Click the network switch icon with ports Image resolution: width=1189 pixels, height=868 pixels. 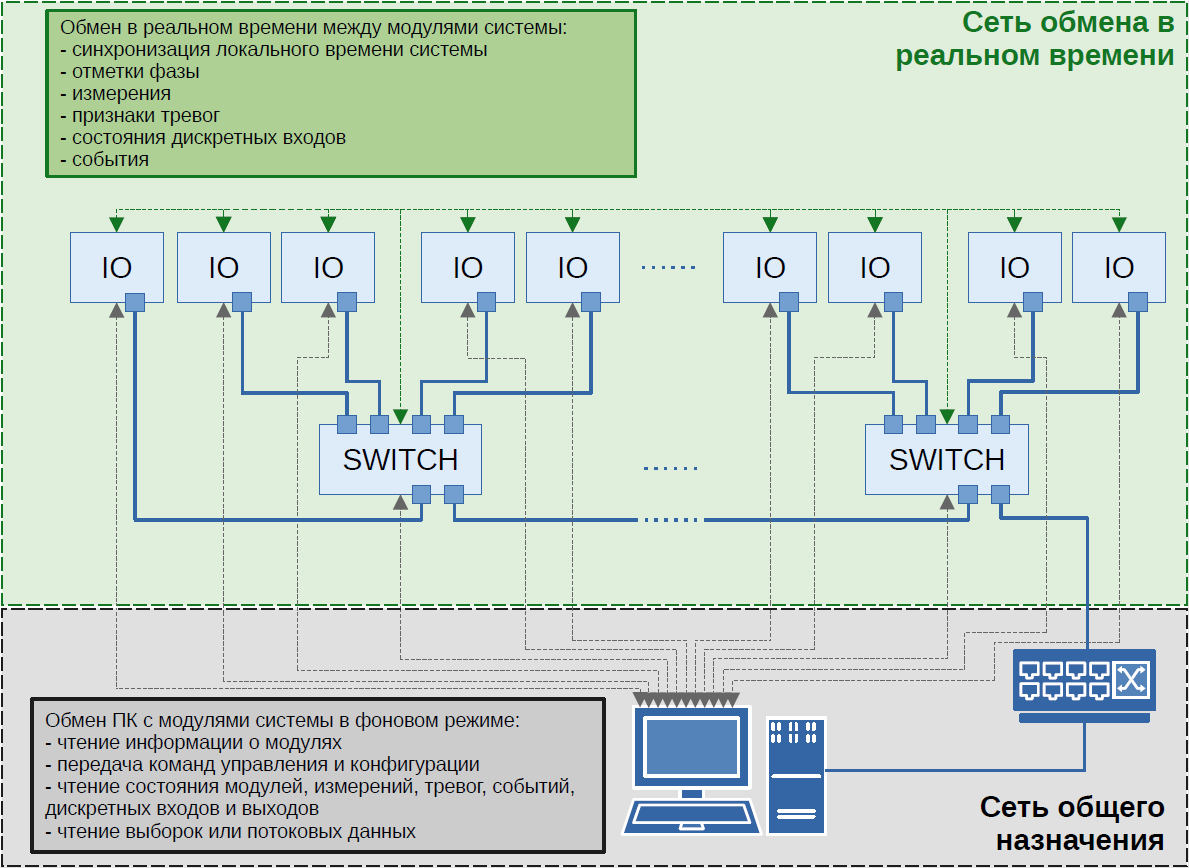click(1084, 686)
